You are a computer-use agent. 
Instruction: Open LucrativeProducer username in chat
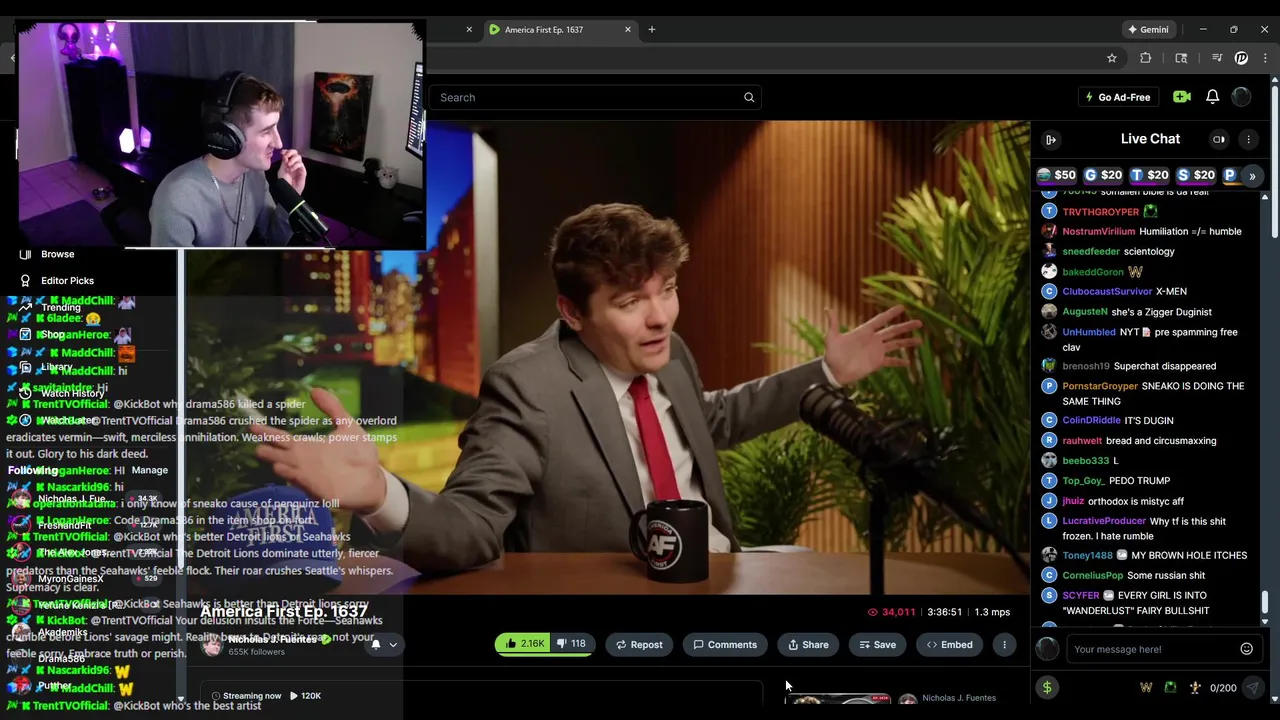[1104, 521]
